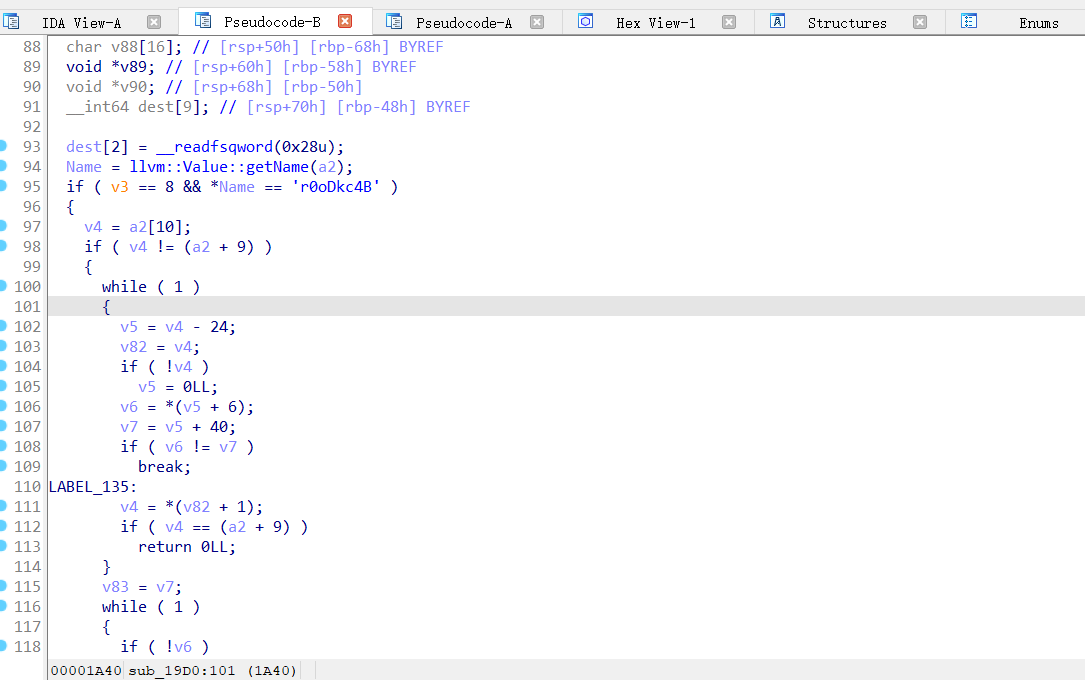Select variable v3 on line 95
1085x680 pixels.
click(x=120, y=187)
